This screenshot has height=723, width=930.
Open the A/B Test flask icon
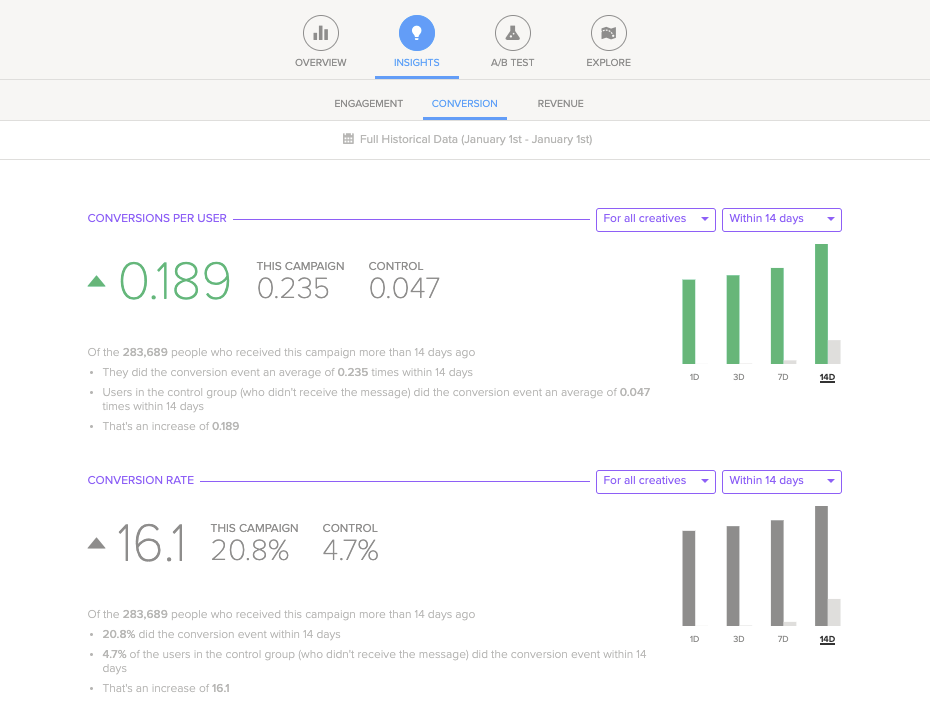[512, 34]
